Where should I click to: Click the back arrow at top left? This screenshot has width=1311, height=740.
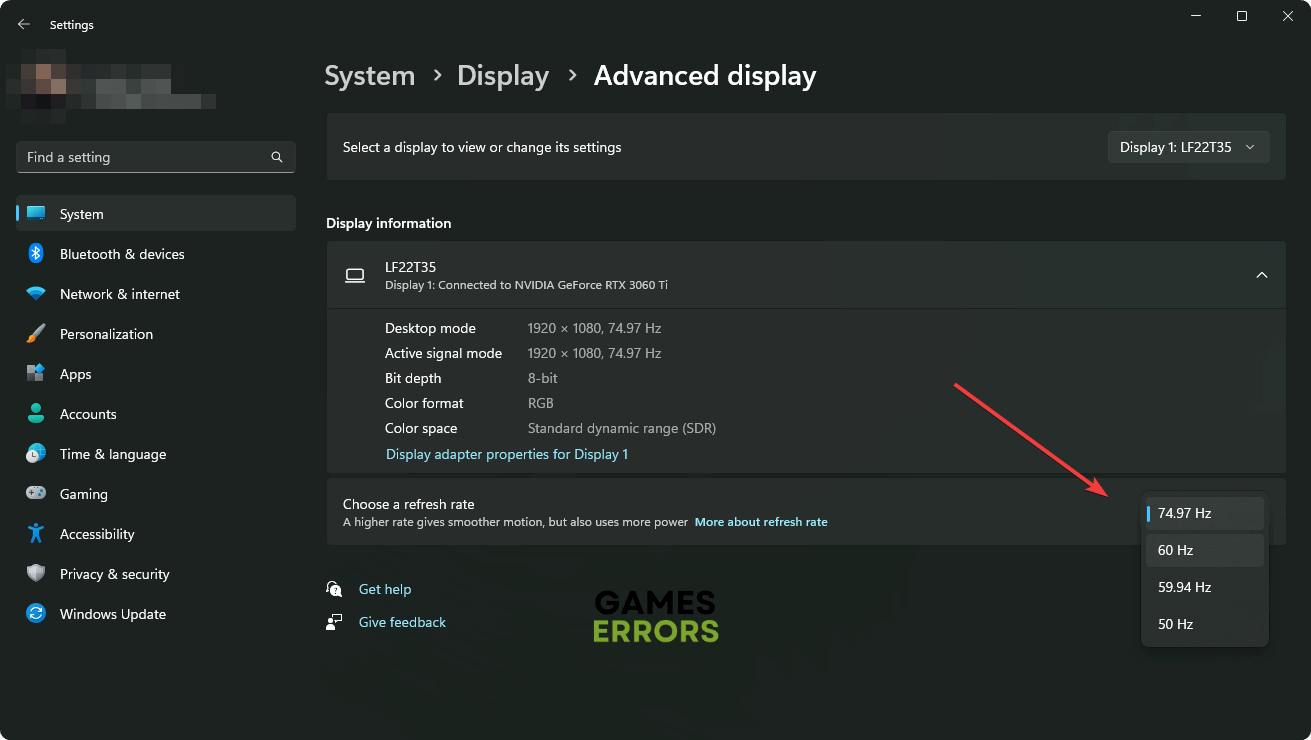pyautogui.click(x=23, y=24)
